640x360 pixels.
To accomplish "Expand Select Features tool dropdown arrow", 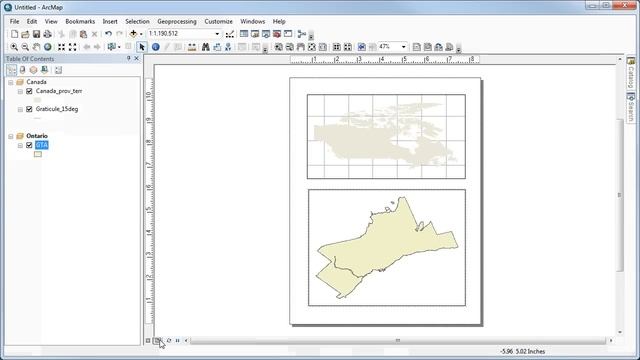I will point(119,47).
